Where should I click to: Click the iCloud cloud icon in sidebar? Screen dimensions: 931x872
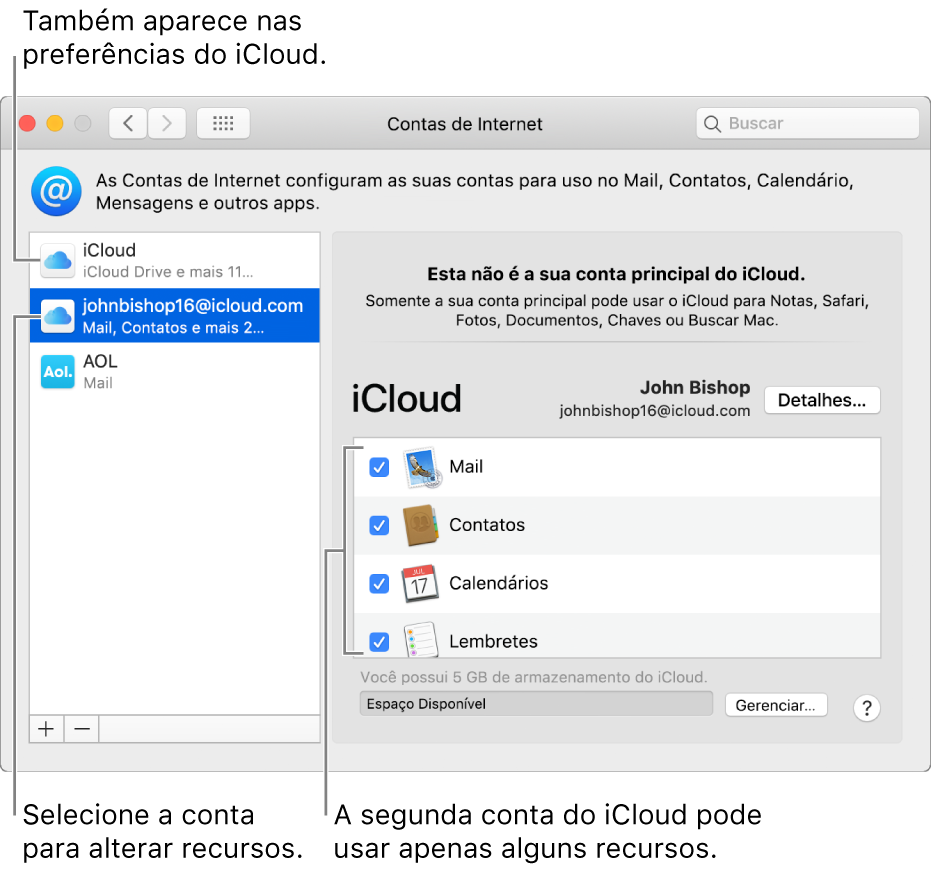coord(57,258)
